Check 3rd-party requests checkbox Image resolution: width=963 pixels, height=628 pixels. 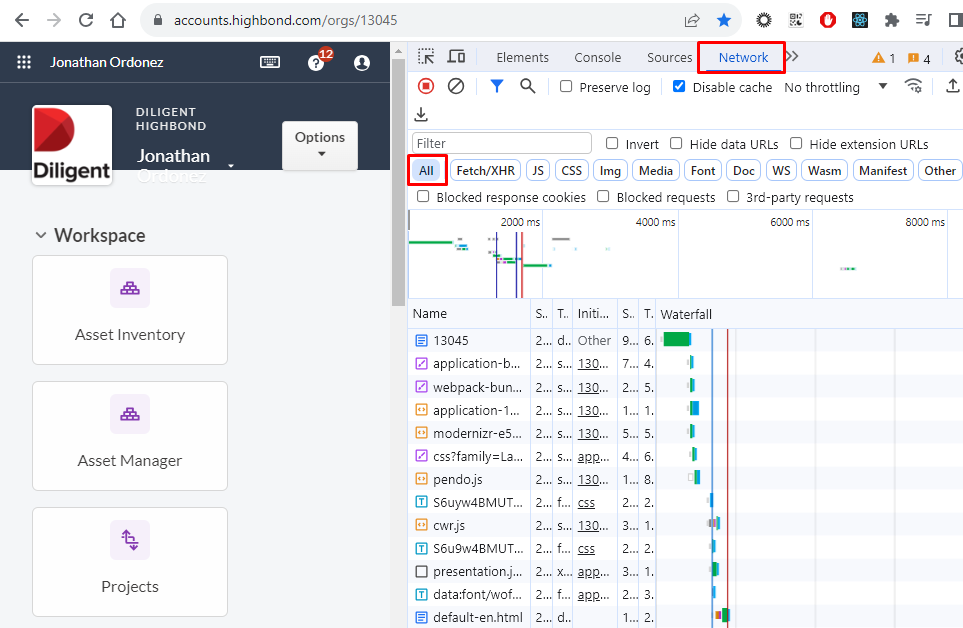(733, 196)
